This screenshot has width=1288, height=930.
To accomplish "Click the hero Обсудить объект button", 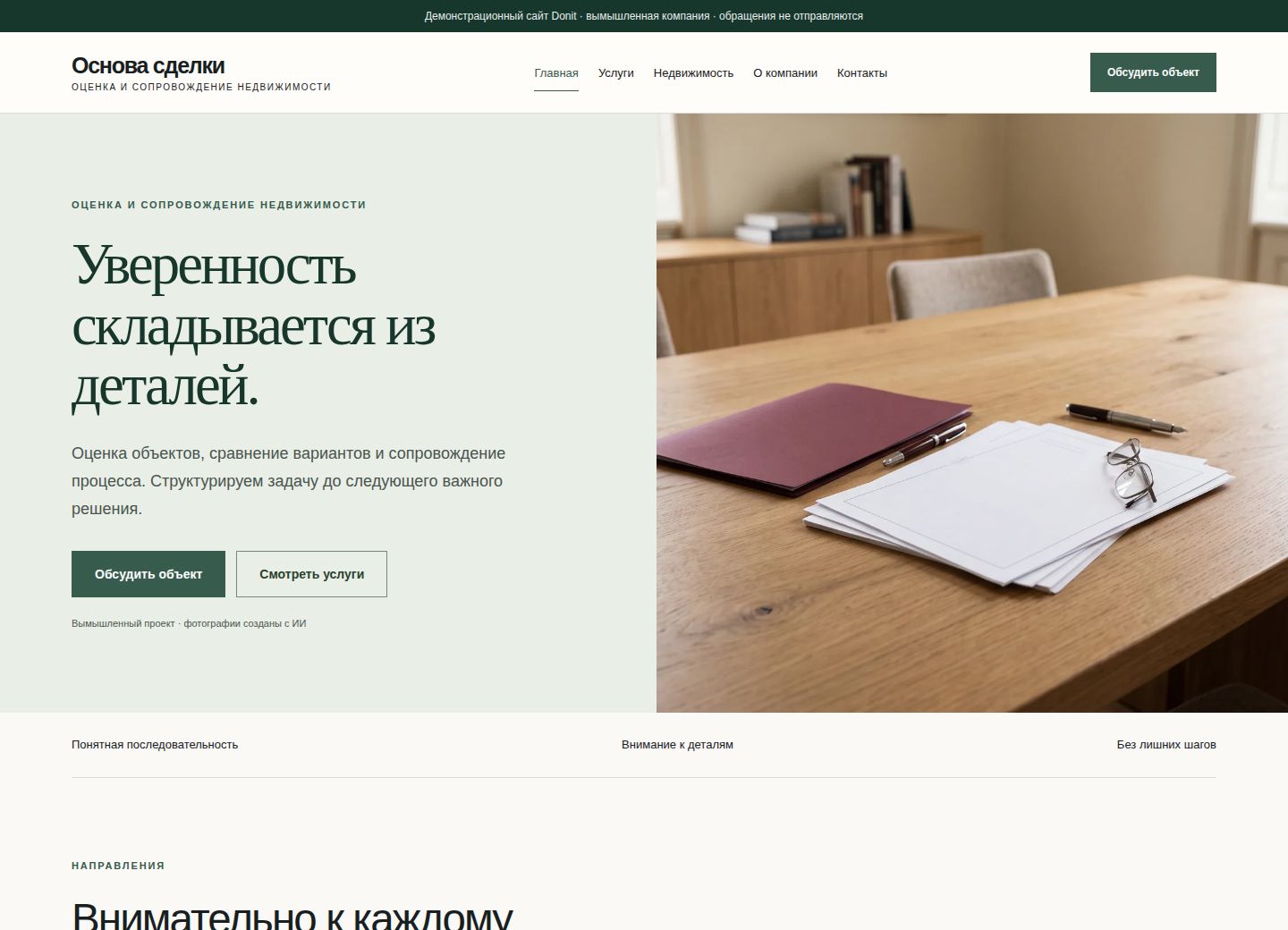I will 148,574.
